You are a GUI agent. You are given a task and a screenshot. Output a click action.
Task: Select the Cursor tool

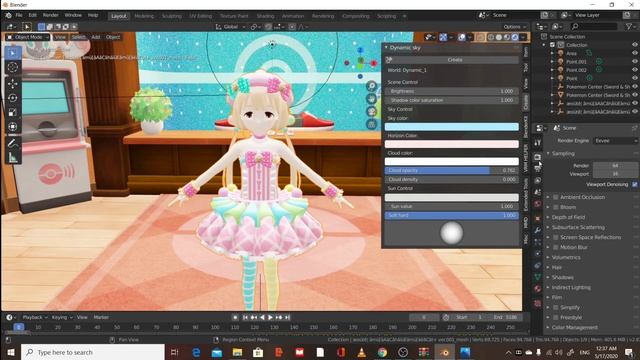tap(13, 67)
